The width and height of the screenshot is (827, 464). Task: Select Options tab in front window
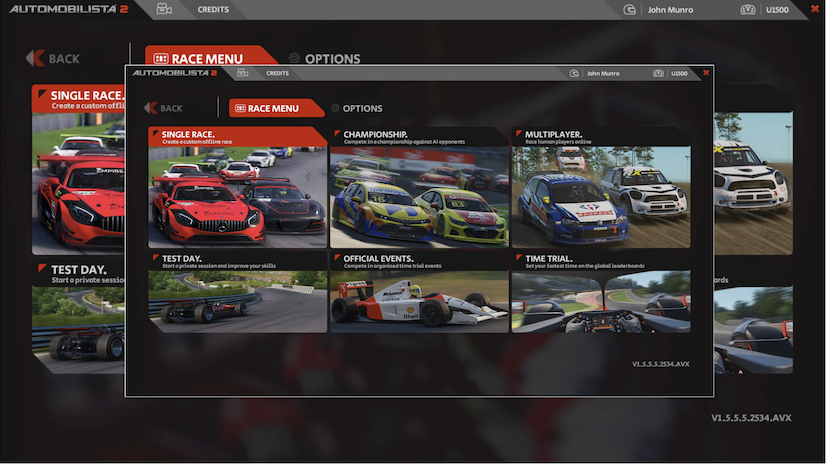(x=357, y=108)
